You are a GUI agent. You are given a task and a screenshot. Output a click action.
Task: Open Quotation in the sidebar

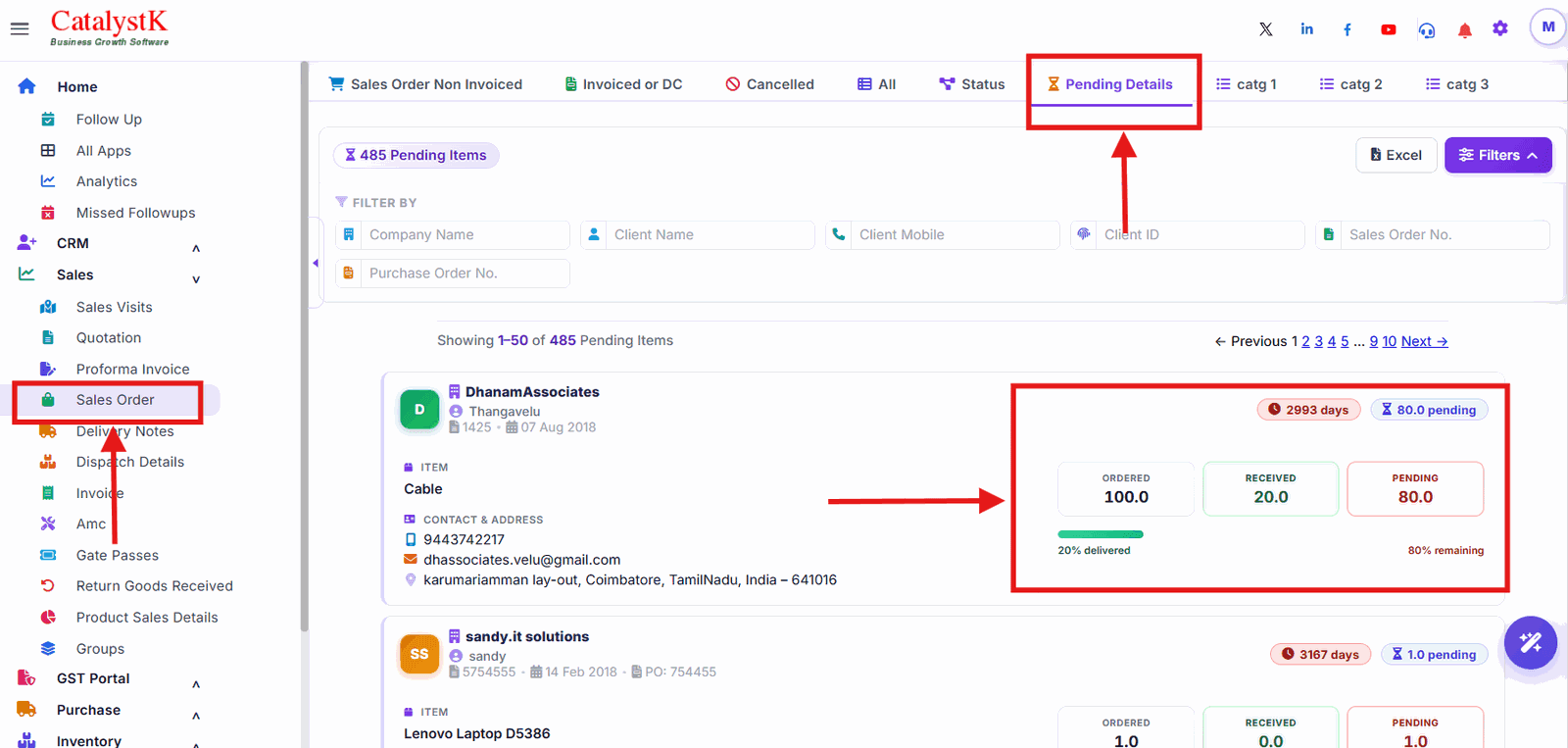coord(109,337)
